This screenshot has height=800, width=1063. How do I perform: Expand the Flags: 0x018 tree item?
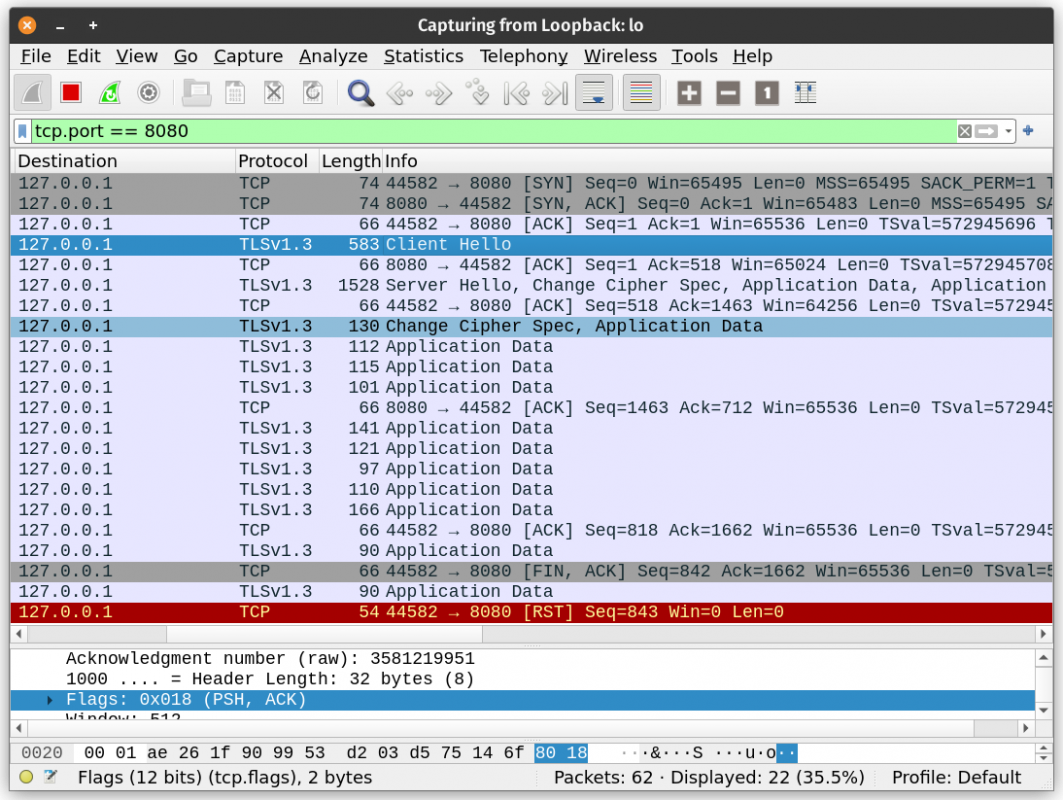[x=49, y=700]
